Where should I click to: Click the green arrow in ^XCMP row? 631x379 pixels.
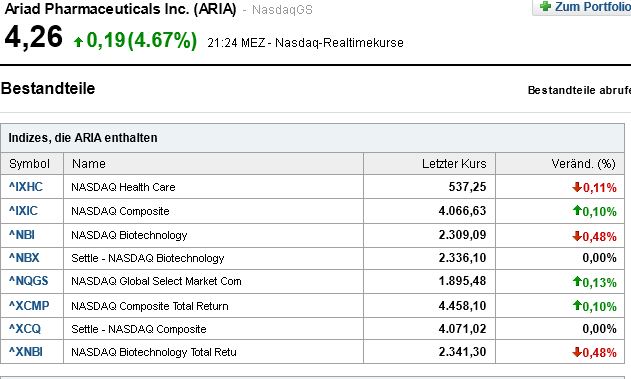[577, 305]
